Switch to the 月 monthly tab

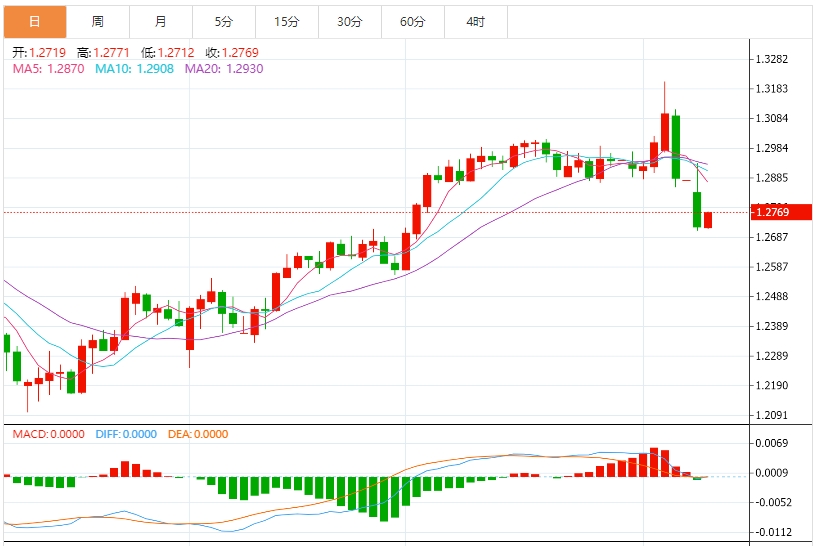tap(161, 22)
